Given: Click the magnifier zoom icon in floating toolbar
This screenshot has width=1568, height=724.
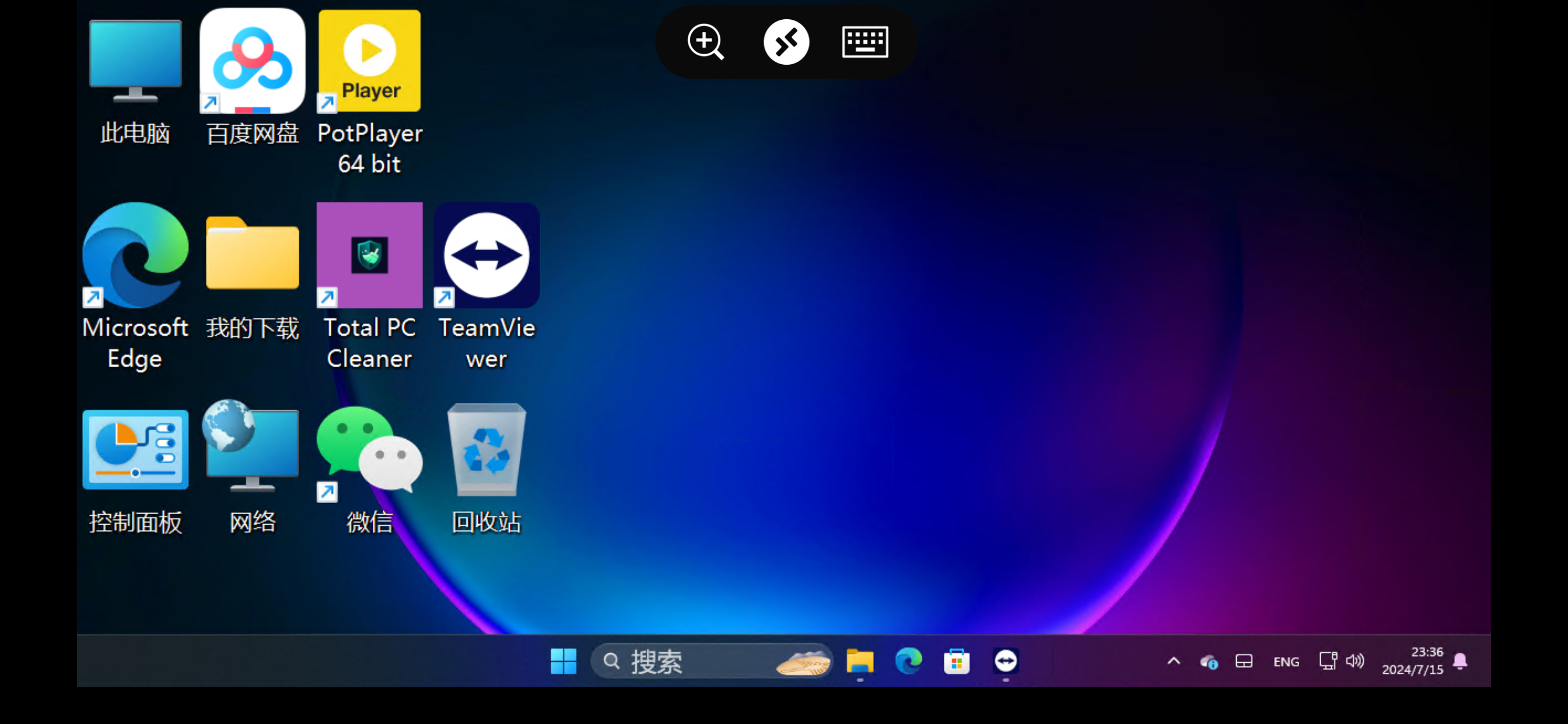Looking at the screenshot, I should click(x=705, y=41).
